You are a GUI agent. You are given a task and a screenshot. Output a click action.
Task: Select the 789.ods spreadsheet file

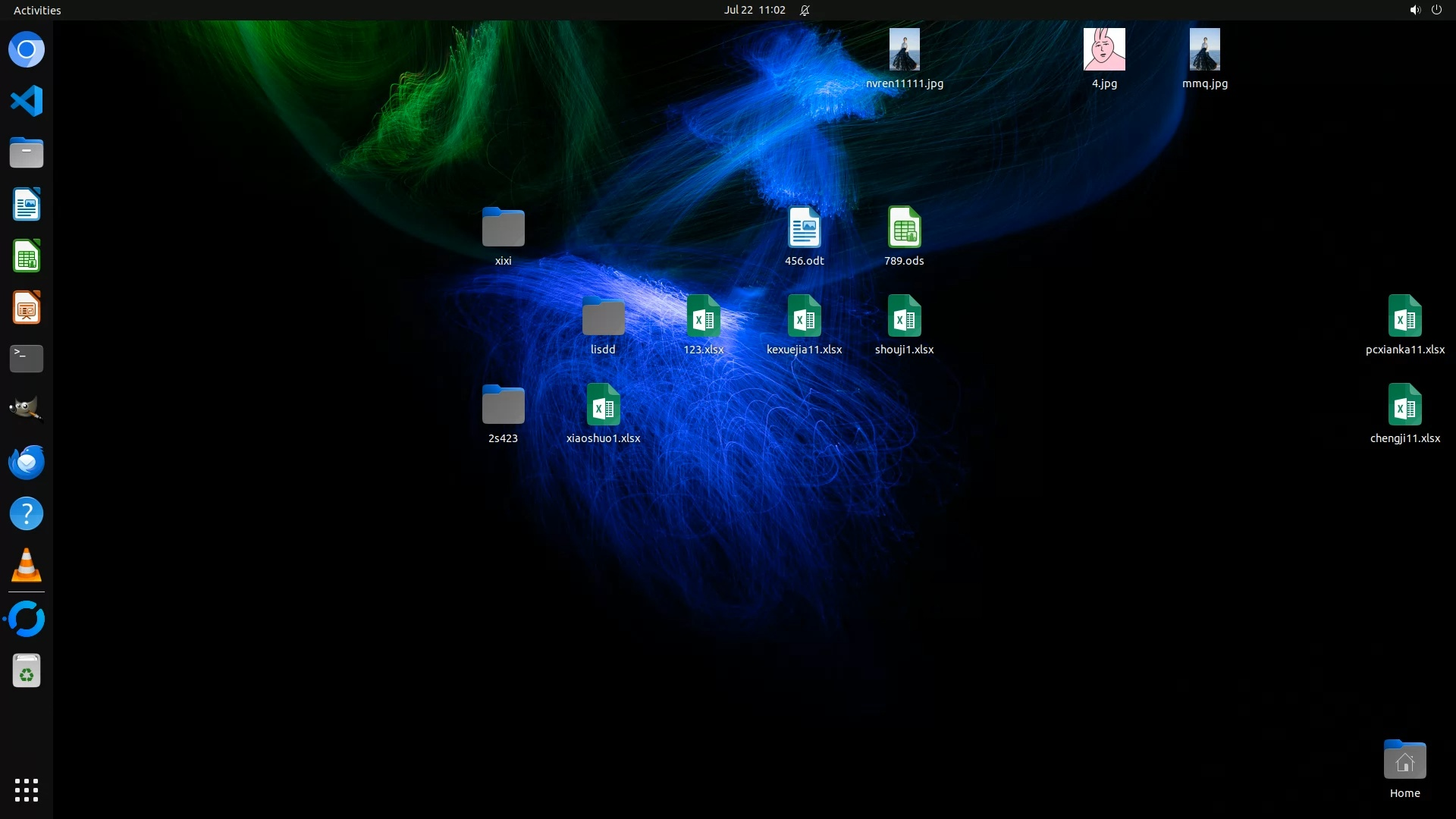(904, 227)
